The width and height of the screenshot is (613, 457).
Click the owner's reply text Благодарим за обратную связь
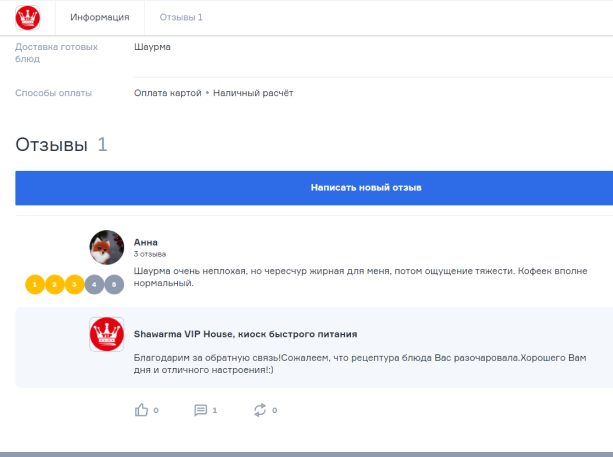[360, 364]
